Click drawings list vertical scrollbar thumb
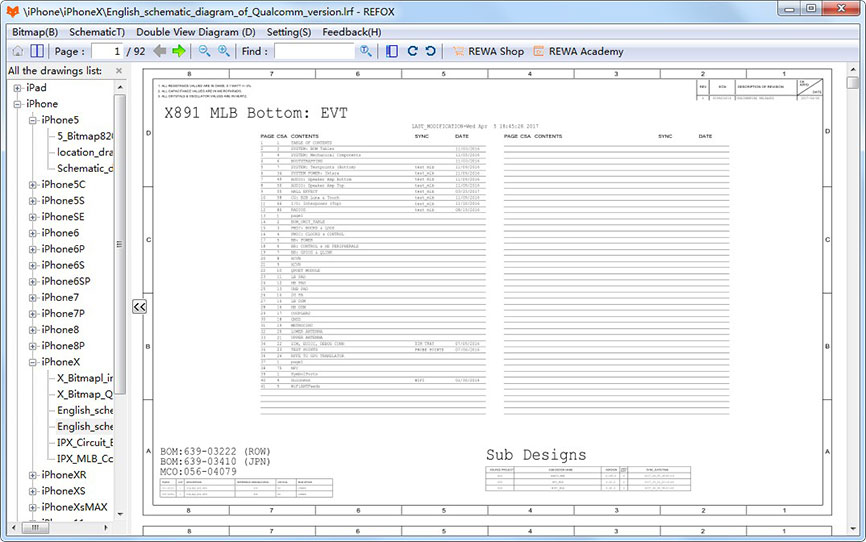The width and height of the screenshot is (866, 542). pos(119,244)
